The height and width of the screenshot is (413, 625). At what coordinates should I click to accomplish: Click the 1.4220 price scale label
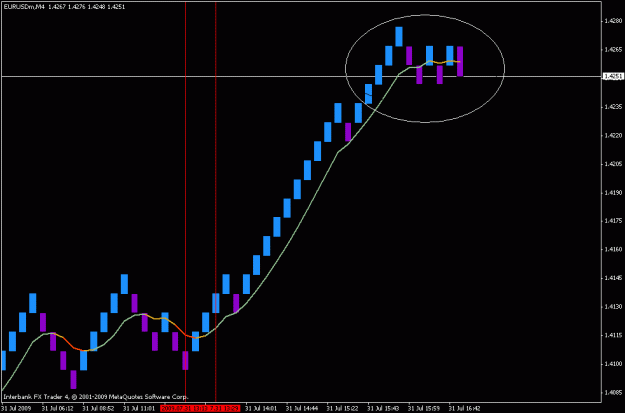tap(613, 136)
